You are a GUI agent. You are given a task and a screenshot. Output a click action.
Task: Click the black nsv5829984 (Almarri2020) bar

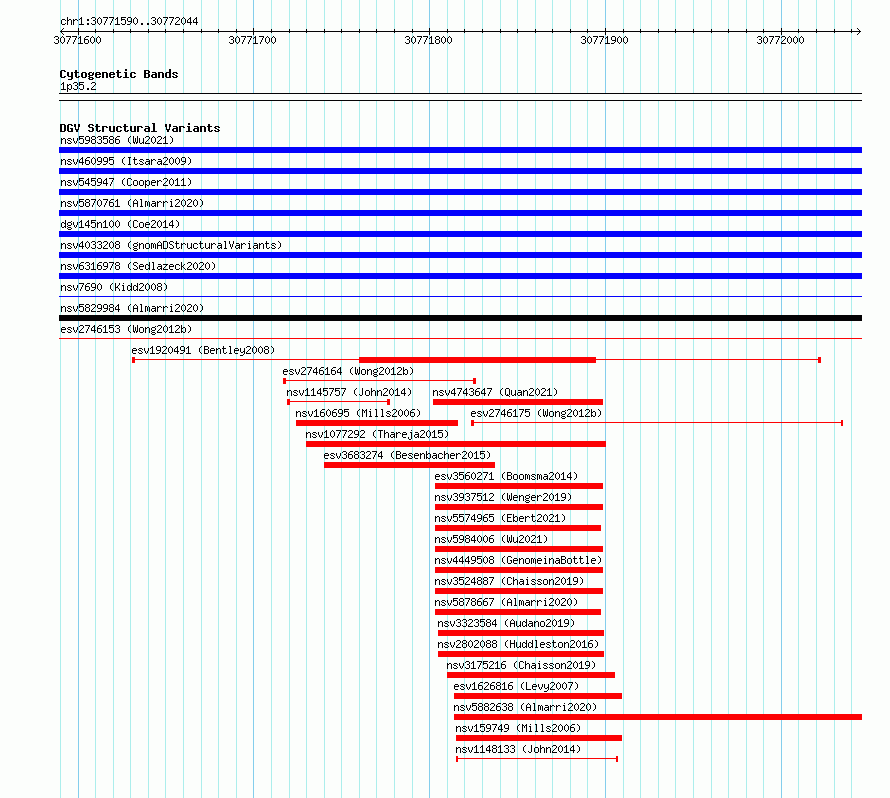coord(460,318)
